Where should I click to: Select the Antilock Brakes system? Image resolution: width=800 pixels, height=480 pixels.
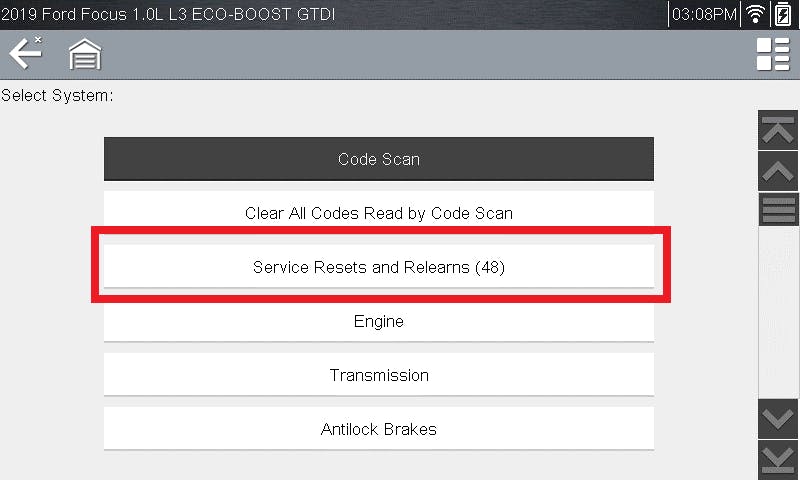pos(379,429)
